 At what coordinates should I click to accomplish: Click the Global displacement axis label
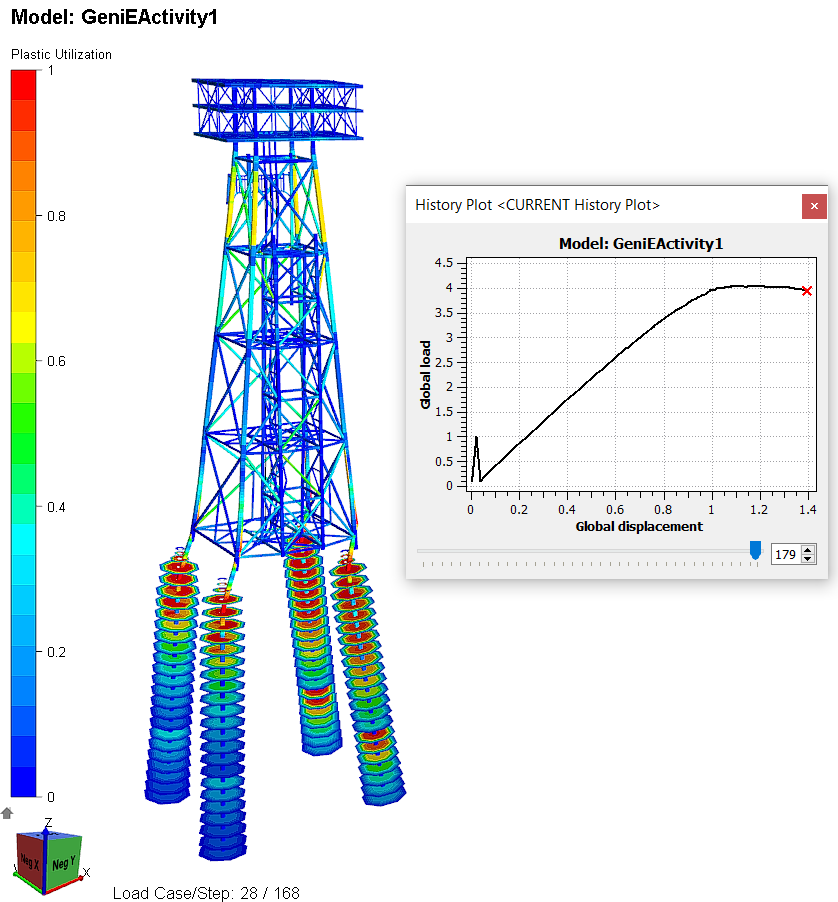pyautogui.click(x=638, y=526)
